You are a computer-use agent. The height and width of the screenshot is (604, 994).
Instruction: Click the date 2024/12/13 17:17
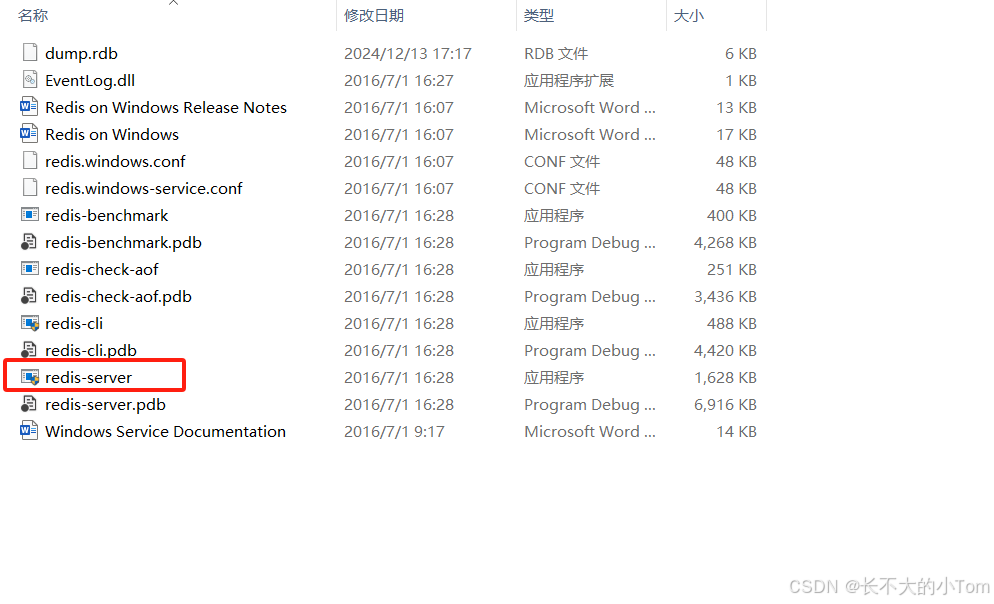408,53
